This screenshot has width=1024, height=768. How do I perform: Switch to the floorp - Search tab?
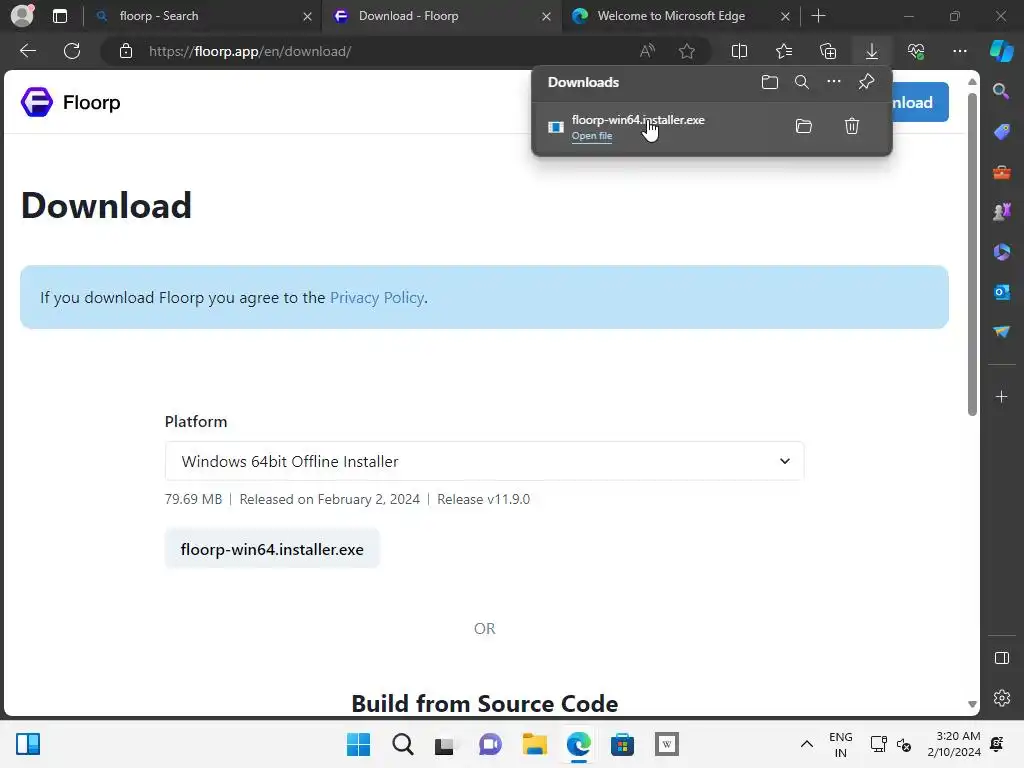coord(202,16)
